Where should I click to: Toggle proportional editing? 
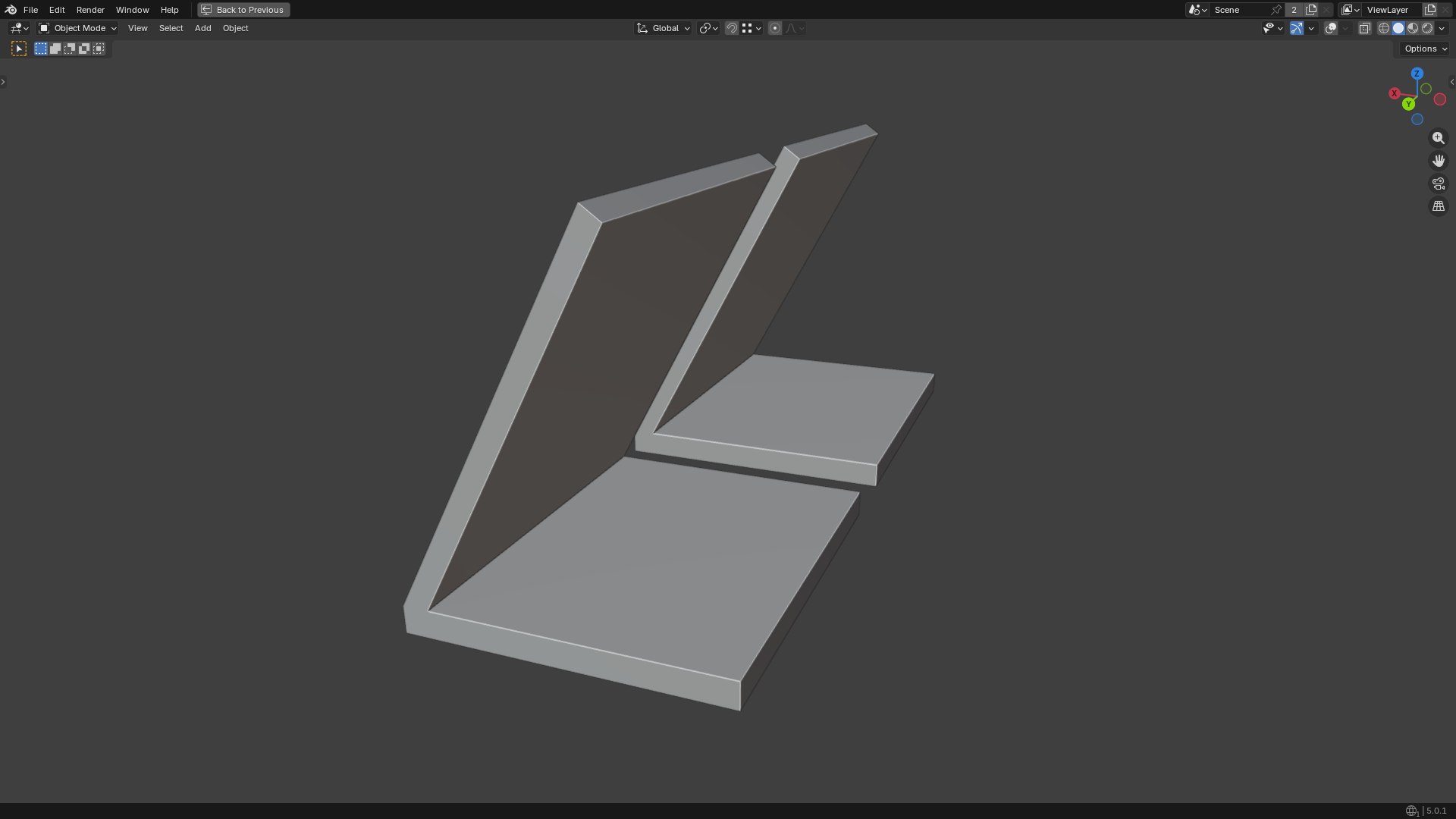[774, 28]
